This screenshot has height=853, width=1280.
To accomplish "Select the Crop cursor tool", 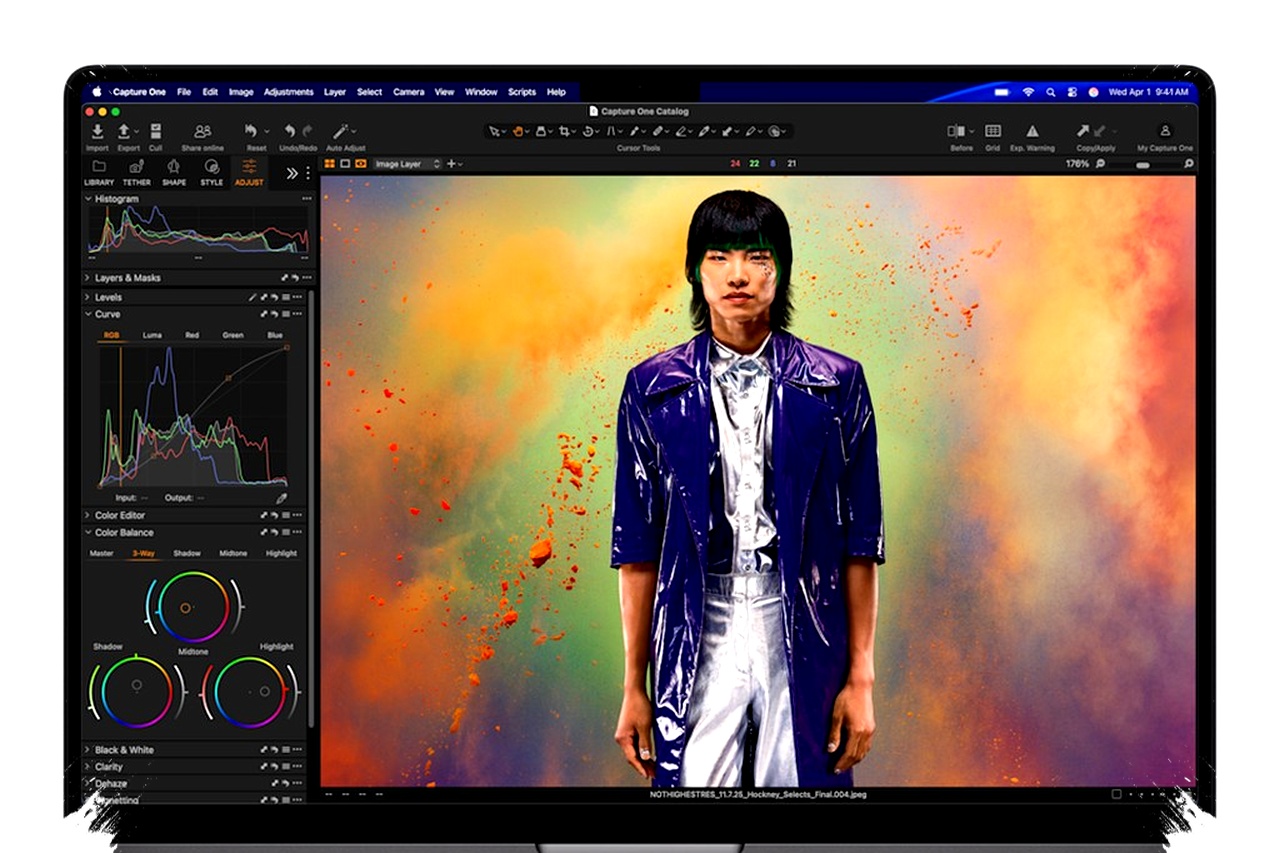I will click(x=565, y=131).
